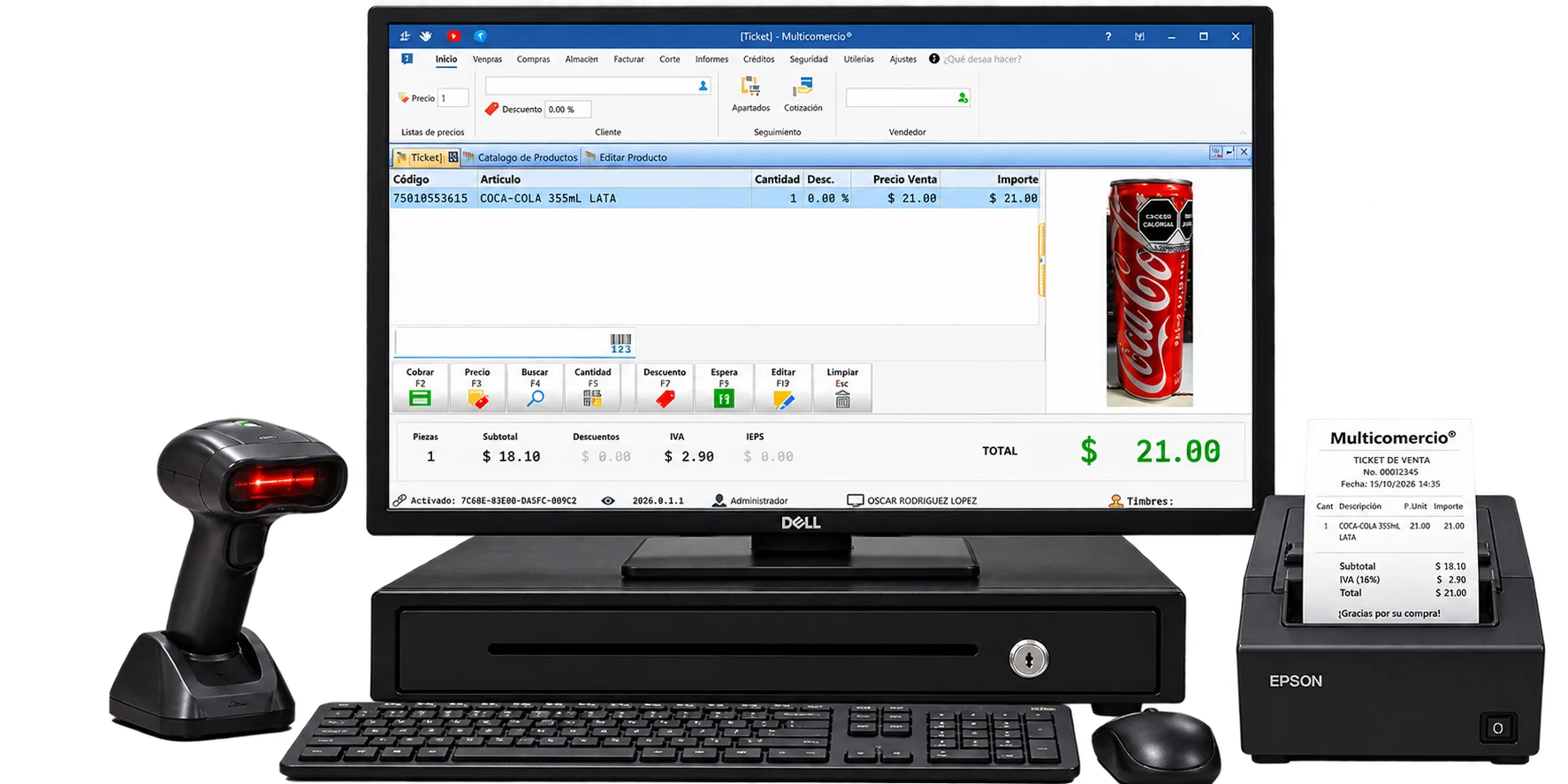Open the Ventas menu
Screen dimensions: 1568x784
pos(487,59)
